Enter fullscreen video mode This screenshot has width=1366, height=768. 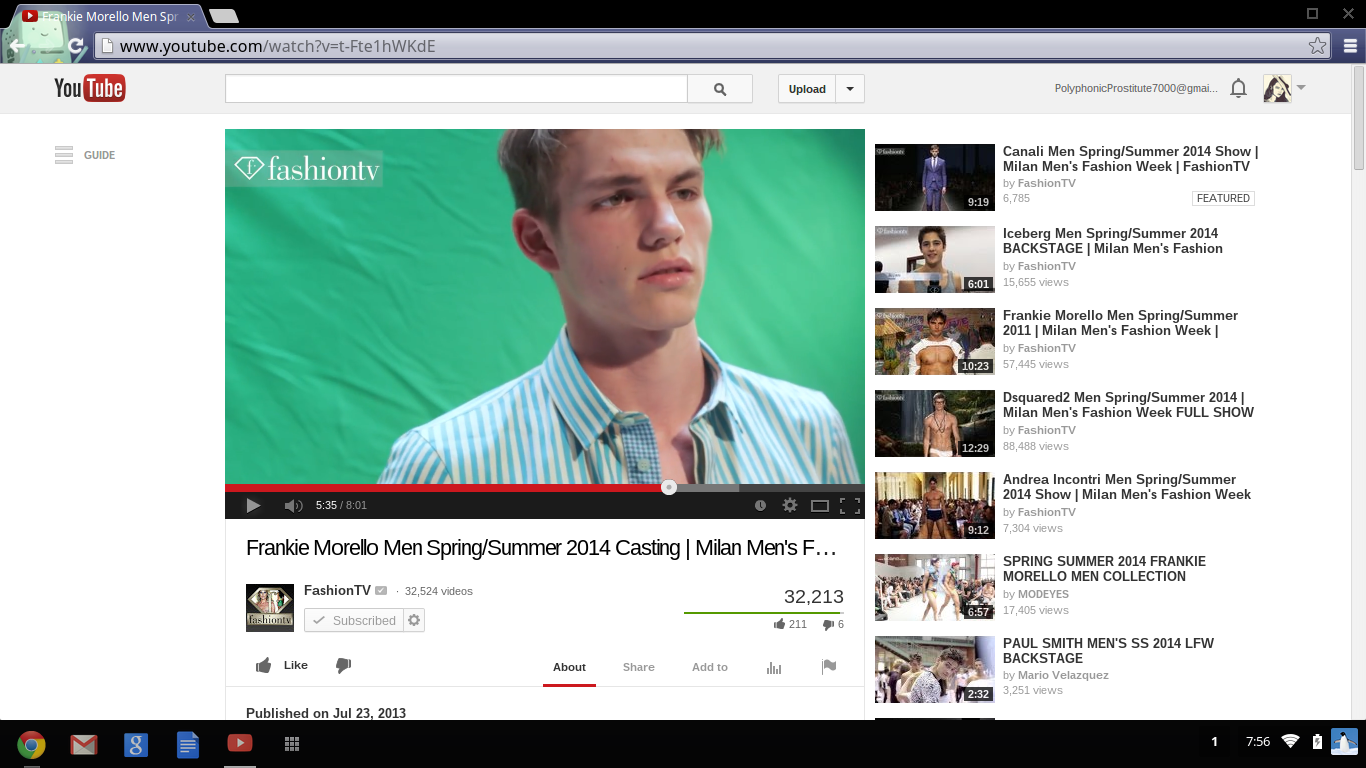[850, 505]
